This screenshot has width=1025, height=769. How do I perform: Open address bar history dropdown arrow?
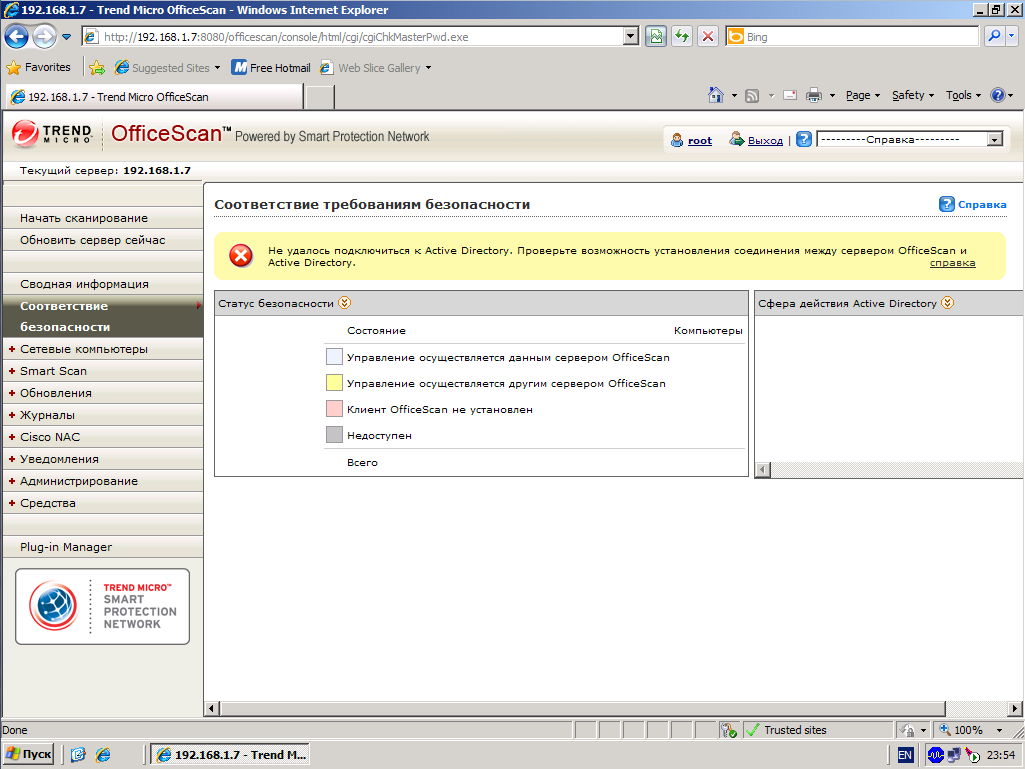coord(631,37)
